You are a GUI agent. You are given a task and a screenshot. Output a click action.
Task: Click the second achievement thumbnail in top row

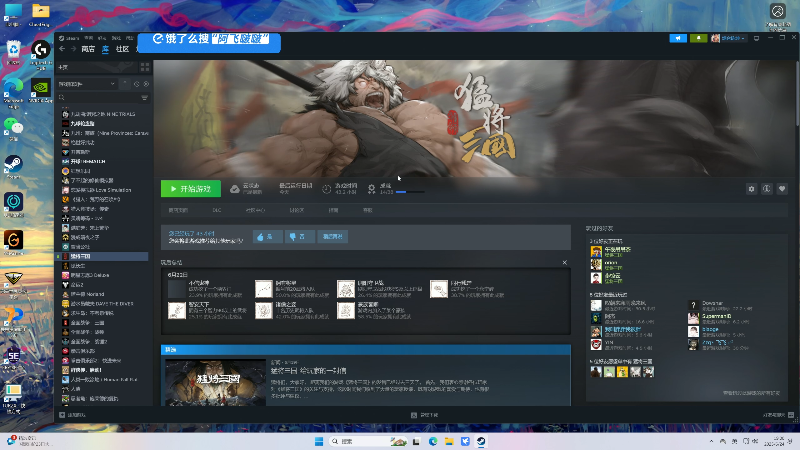[x=264, y=289]
